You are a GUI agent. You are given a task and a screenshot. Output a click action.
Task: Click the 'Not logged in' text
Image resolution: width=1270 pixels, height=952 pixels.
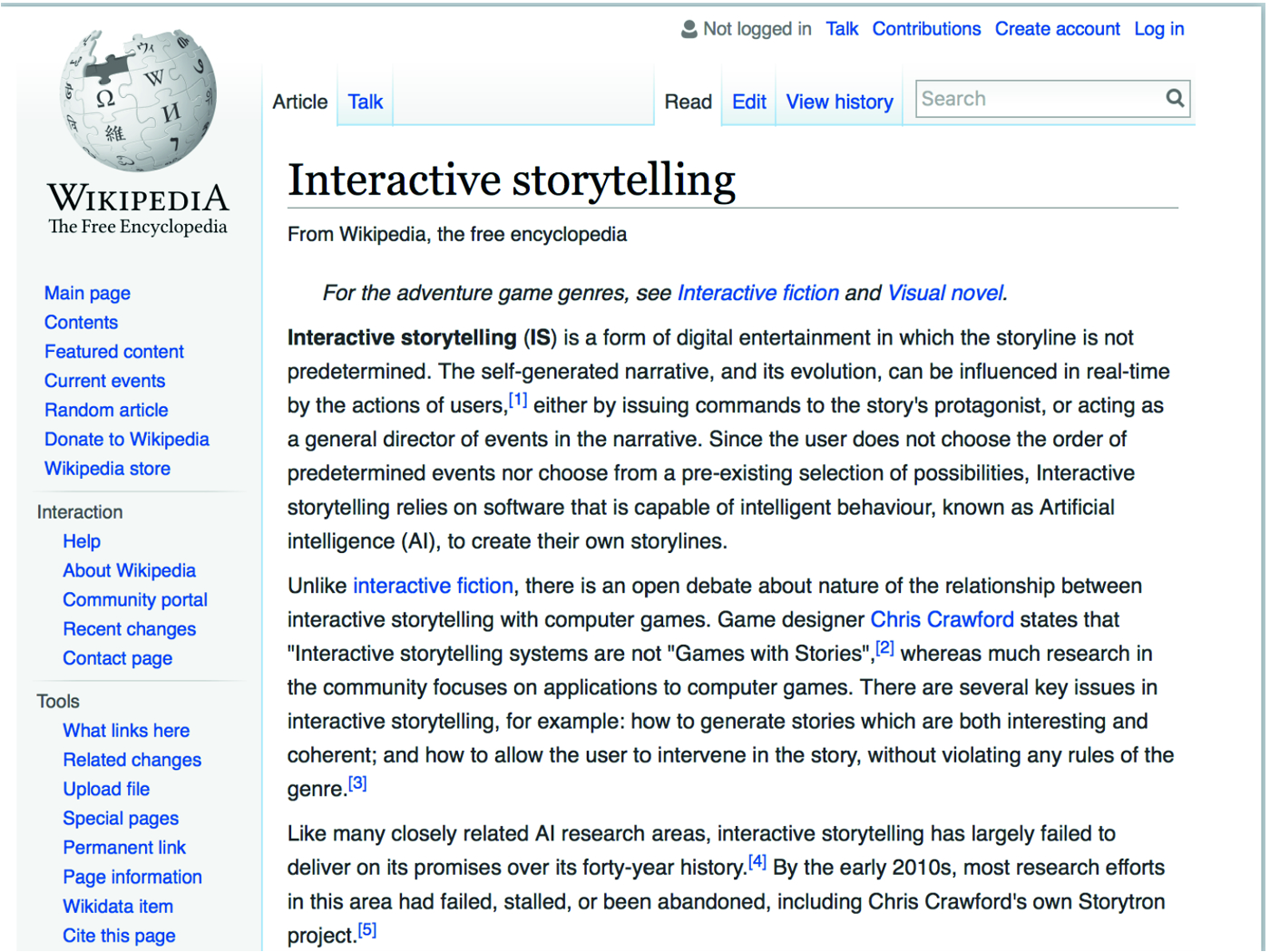[757, 29]
